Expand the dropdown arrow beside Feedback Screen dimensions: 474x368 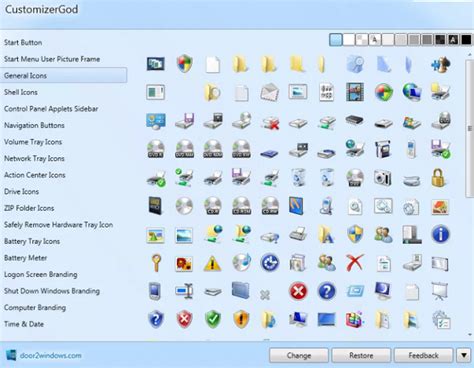pyautogui.click(x=464, y=355)
